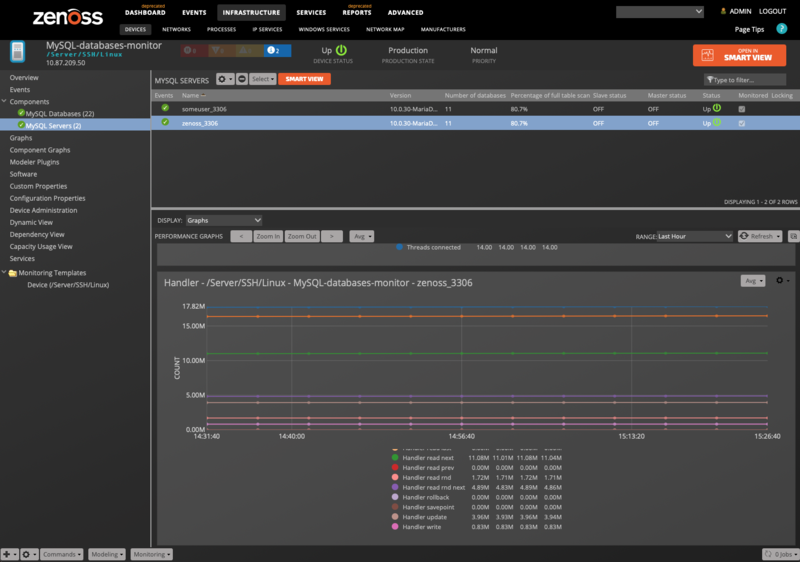800x562 pixels.
Task: Click the delete minus icon in MySQL Servers toolbar
Action: coord(242,79)
